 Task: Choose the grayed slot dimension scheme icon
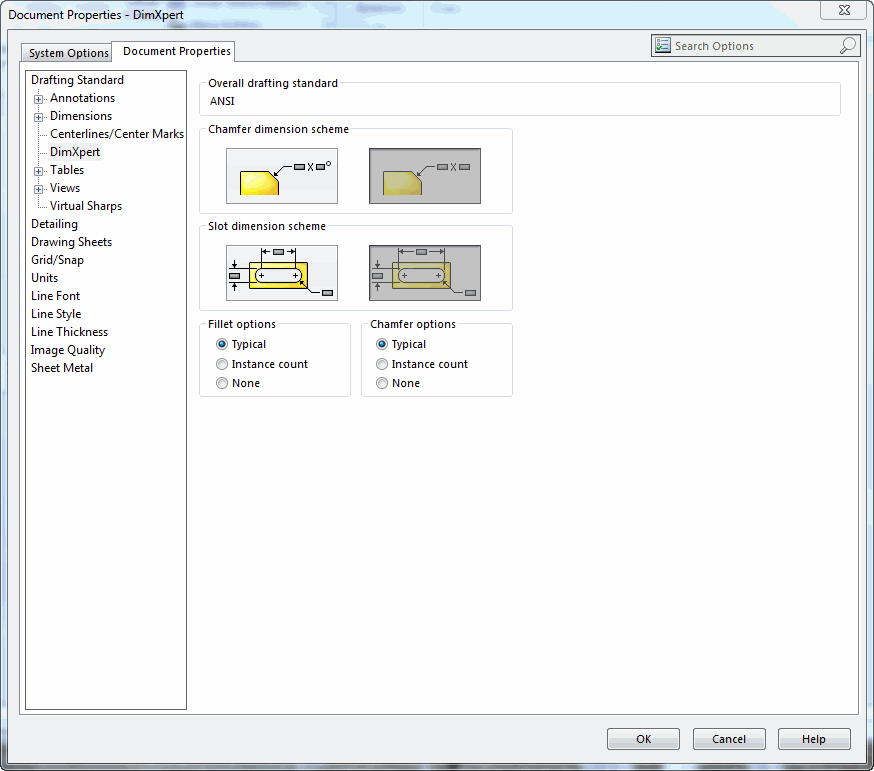coord(425,273)
